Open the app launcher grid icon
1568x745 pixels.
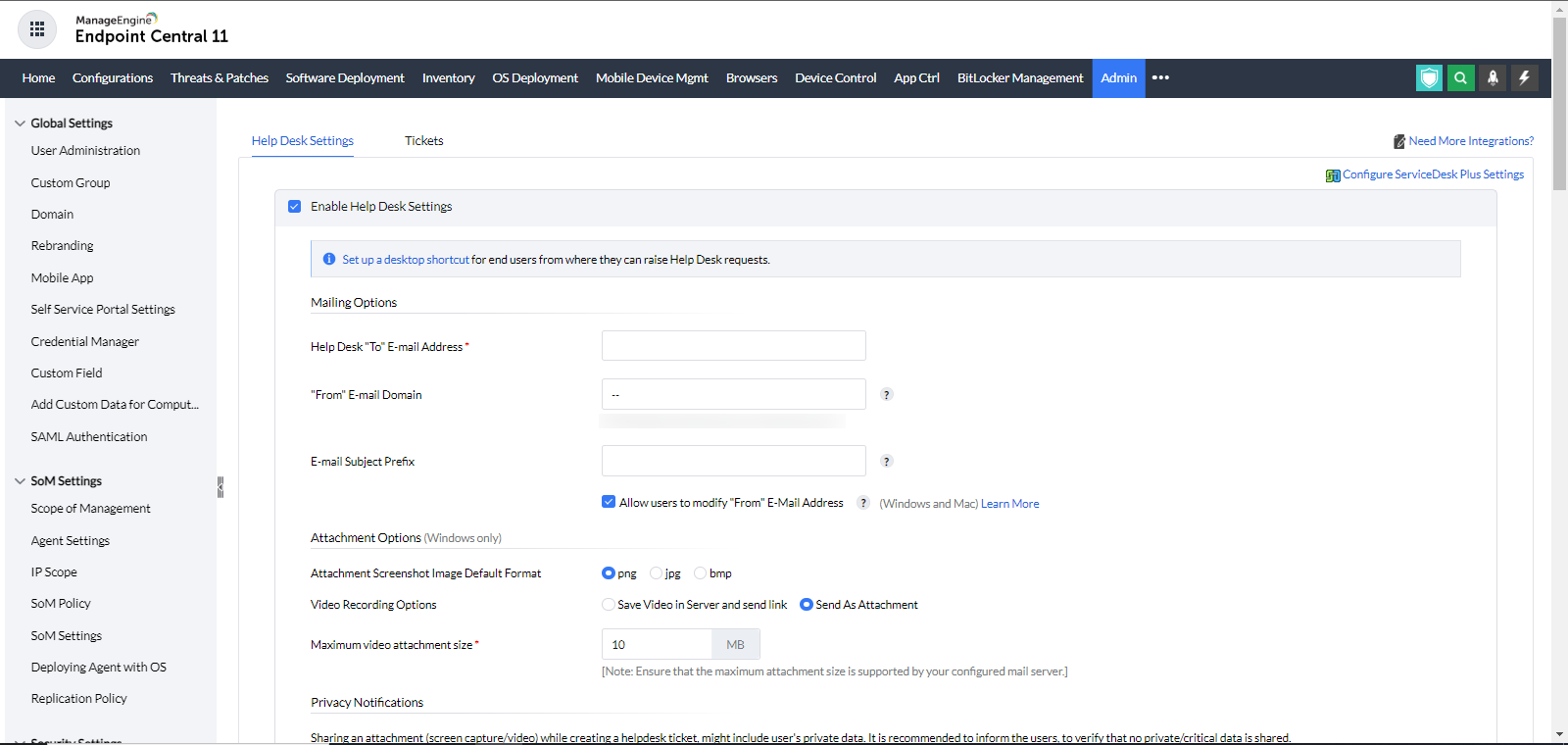click(x=37, y=29)
